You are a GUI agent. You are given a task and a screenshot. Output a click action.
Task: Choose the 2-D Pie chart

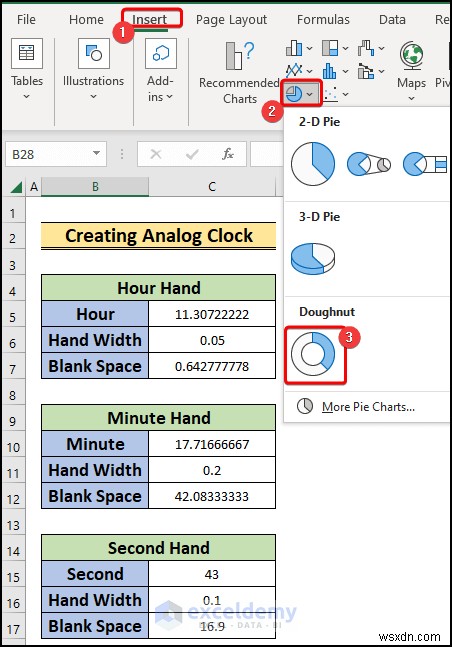point(313,164)
